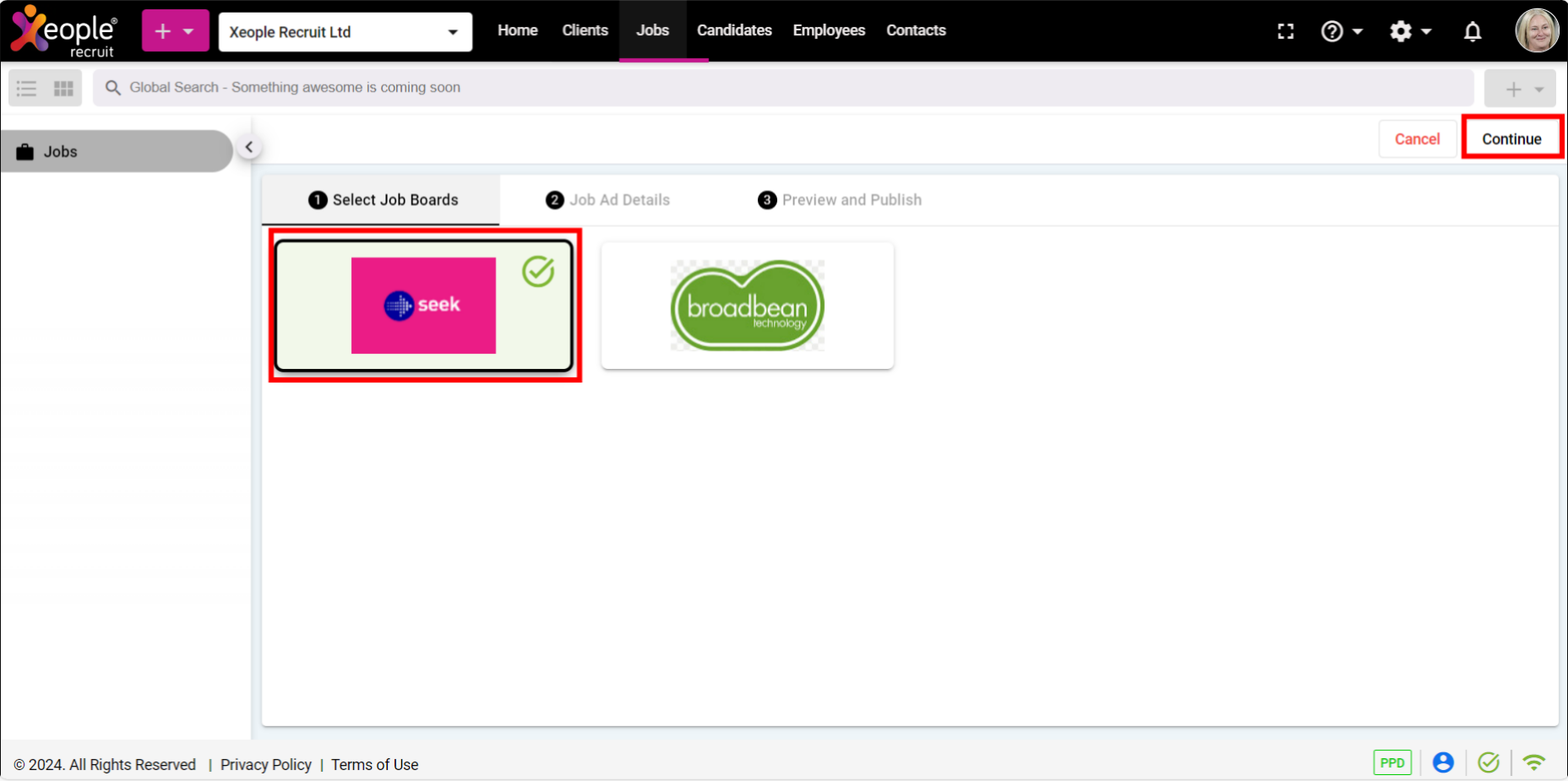Deselect the Seek job board card

coord(424,306)
